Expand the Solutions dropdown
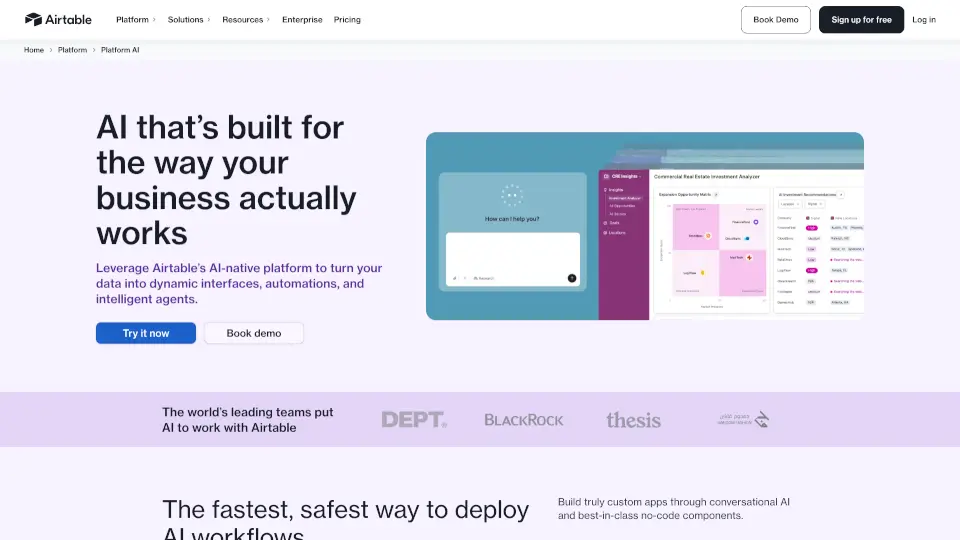Screen dimensions: 960x540 189,20
